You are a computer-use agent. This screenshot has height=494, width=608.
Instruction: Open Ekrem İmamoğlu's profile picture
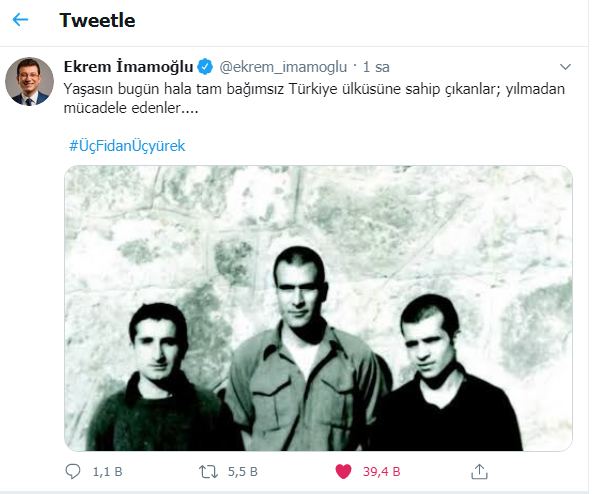pyautogui.click(x=29, y=81)
